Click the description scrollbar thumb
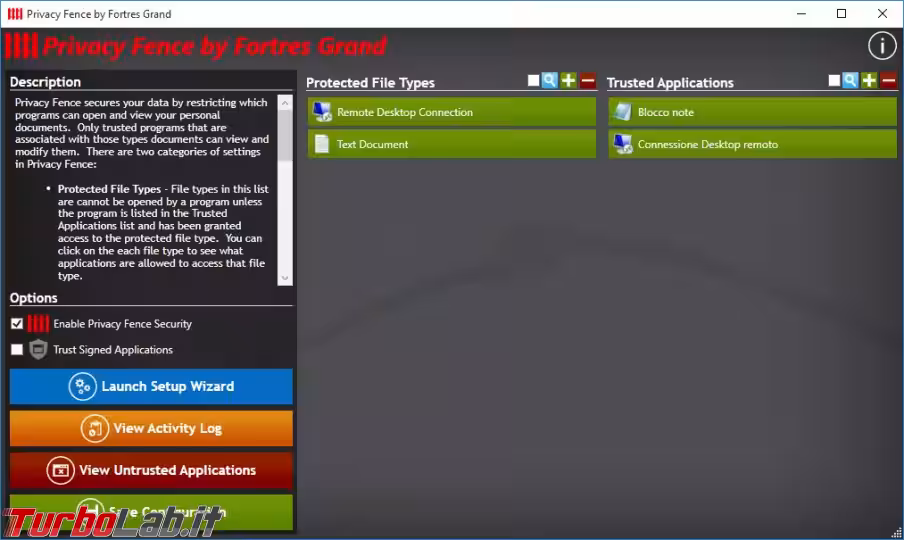The image size is (904, 540). click(x=285, y=135)
